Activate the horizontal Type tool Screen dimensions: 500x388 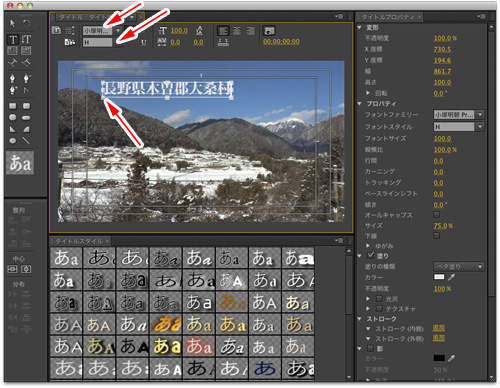[x=13, y=40]
